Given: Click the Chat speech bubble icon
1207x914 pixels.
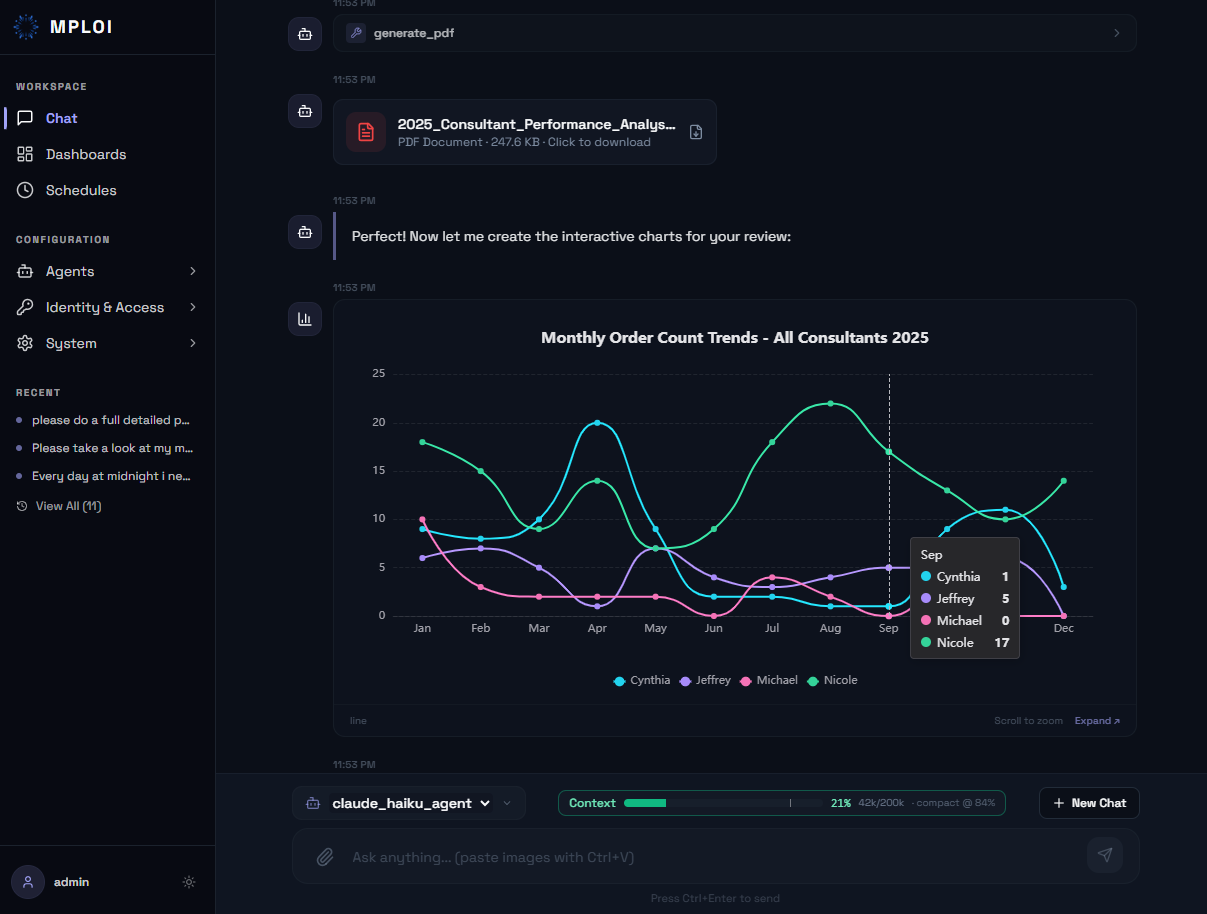Looking at the screenshot, I should (25, 118).
